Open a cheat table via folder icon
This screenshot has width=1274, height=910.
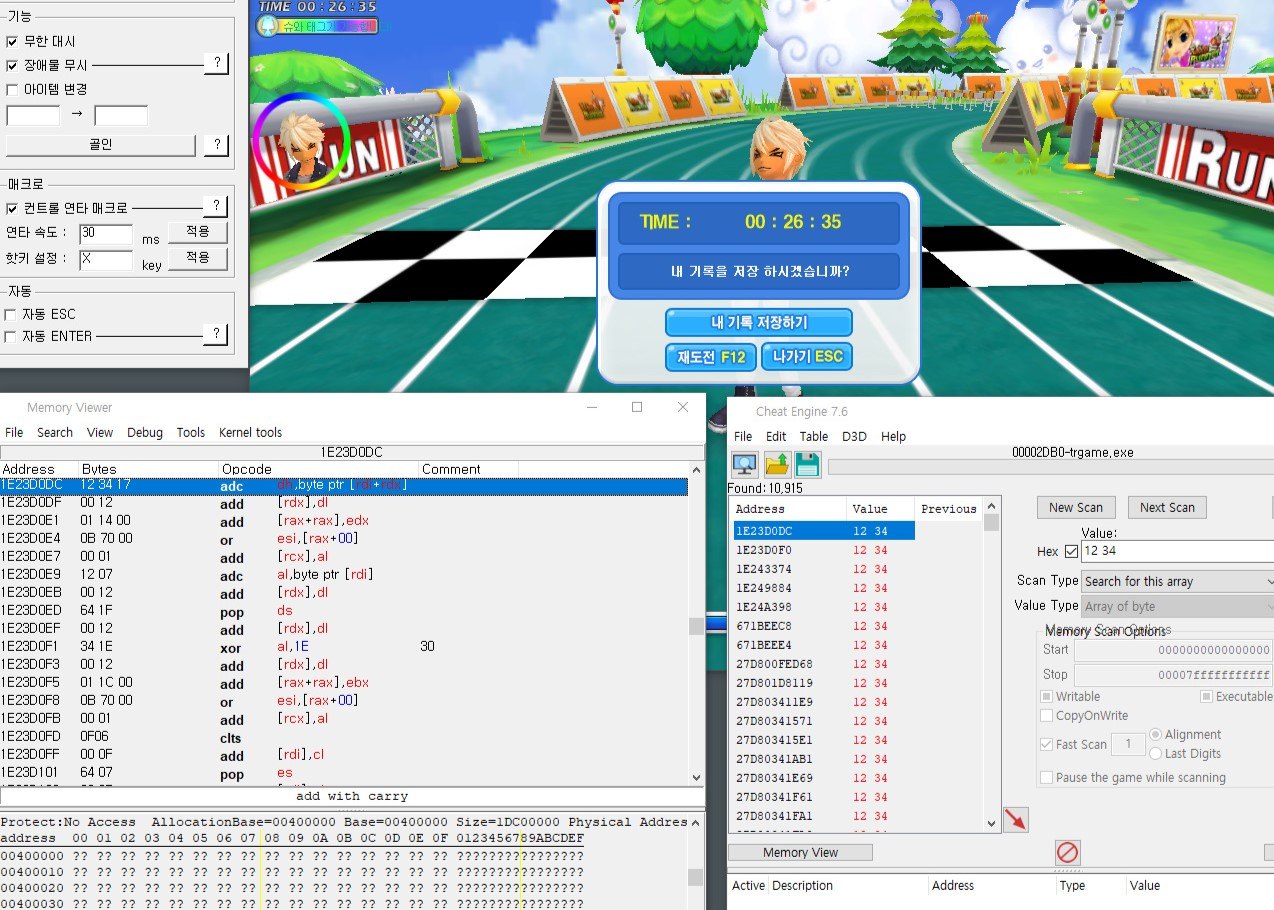click(777, 465)
